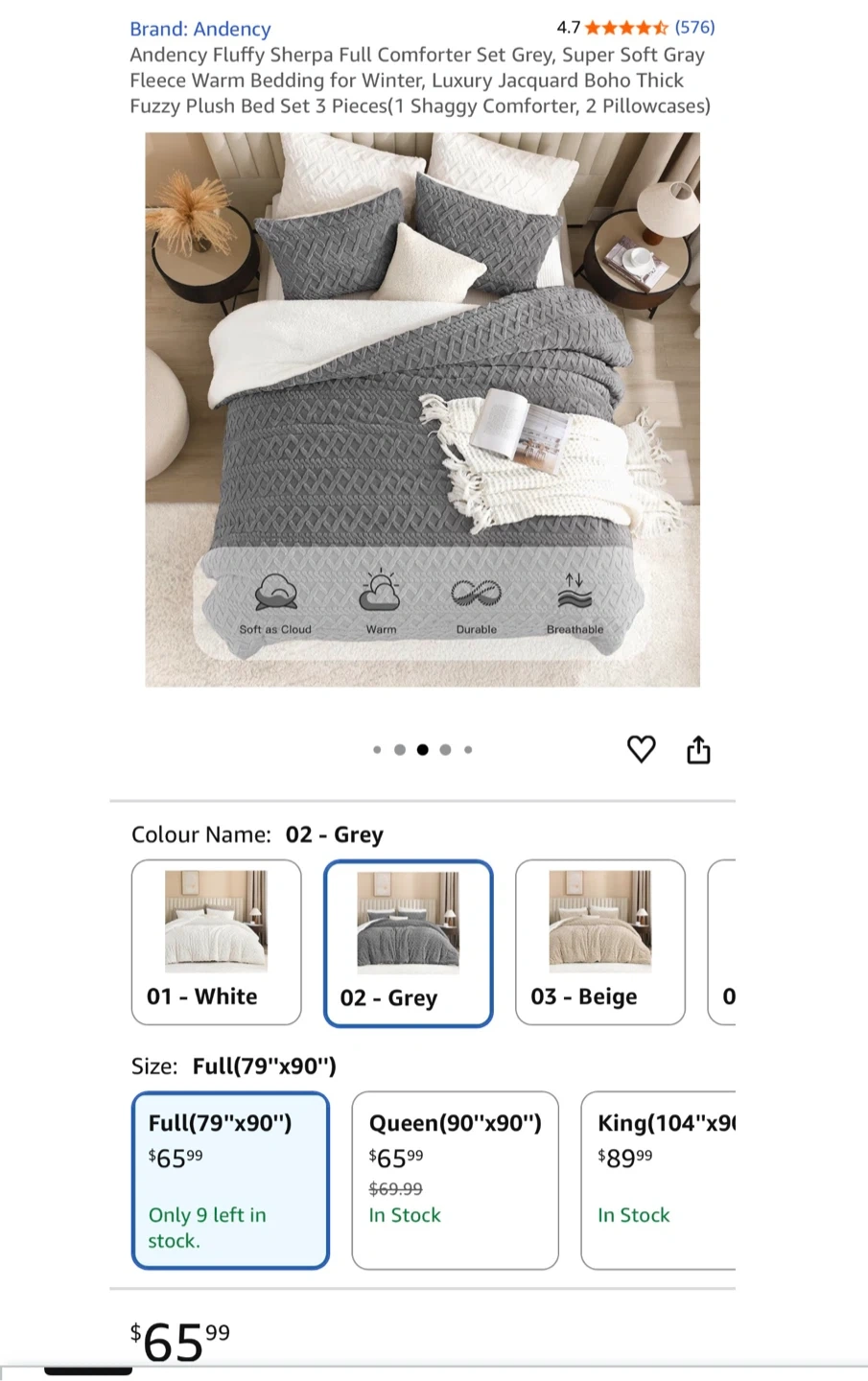Choose the Full(79"x90") size option
This screenshot has height=1381, width=868.
click(230, 1181)
